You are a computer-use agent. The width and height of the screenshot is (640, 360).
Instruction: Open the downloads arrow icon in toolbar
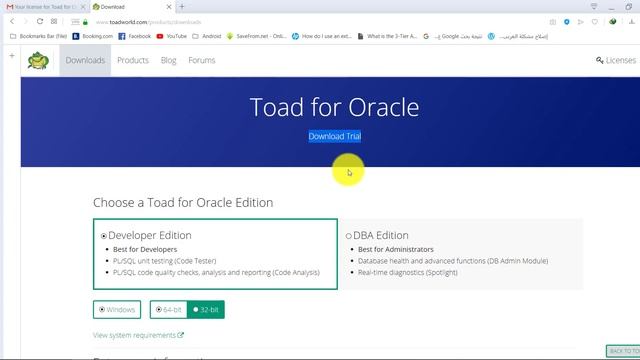tap(632, 22)
